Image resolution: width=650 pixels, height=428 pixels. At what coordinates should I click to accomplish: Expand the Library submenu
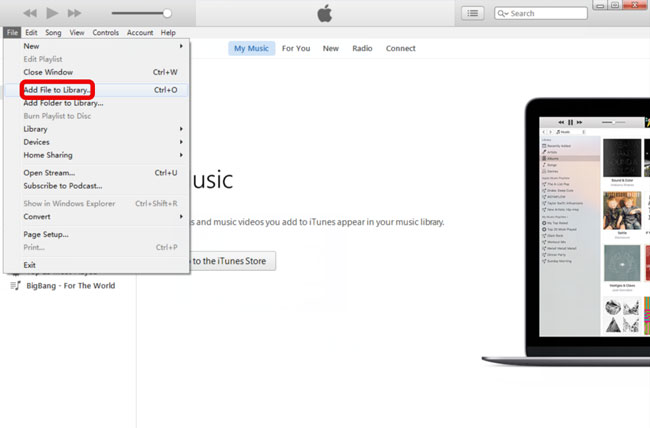[x=96, y=129]
